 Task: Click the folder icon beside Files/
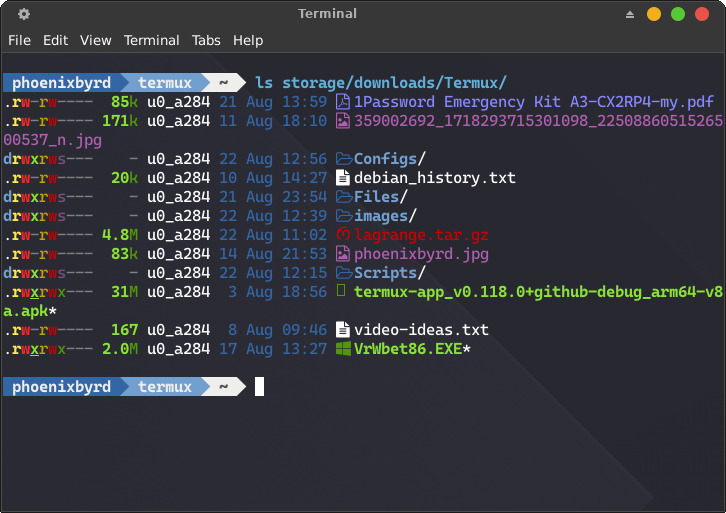point(344,197)
